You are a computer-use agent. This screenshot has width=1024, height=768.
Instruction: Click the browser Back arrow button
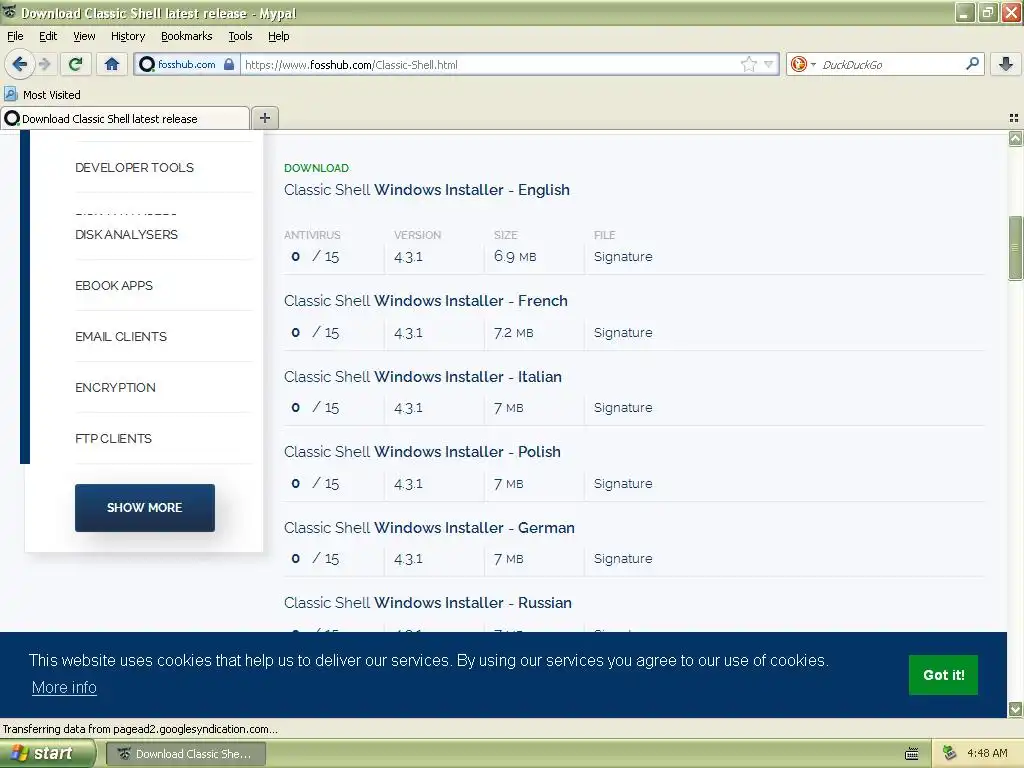19,64
